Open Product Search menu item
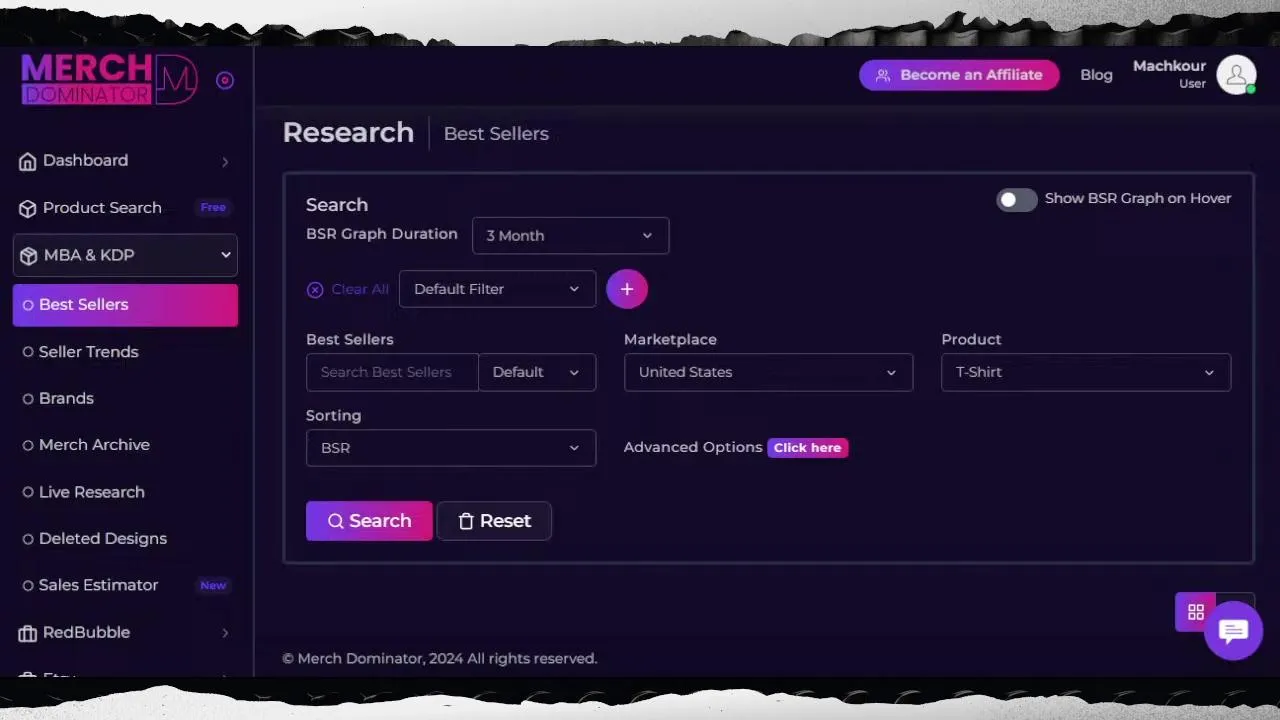This screenshot has width=1280, height=720. coord(102,208)
